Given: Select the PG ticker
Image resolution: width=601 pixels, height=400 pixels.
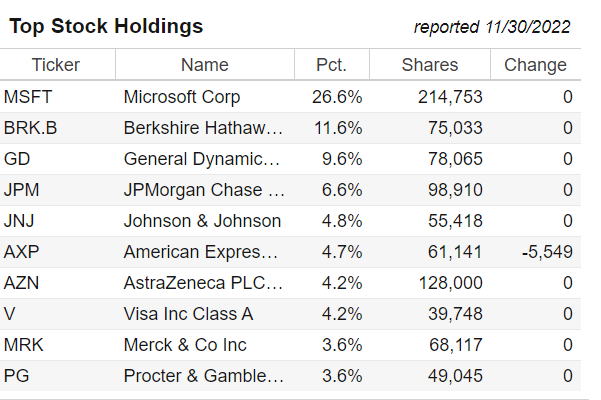Looking at the screenshot, I should click(16, 376).
